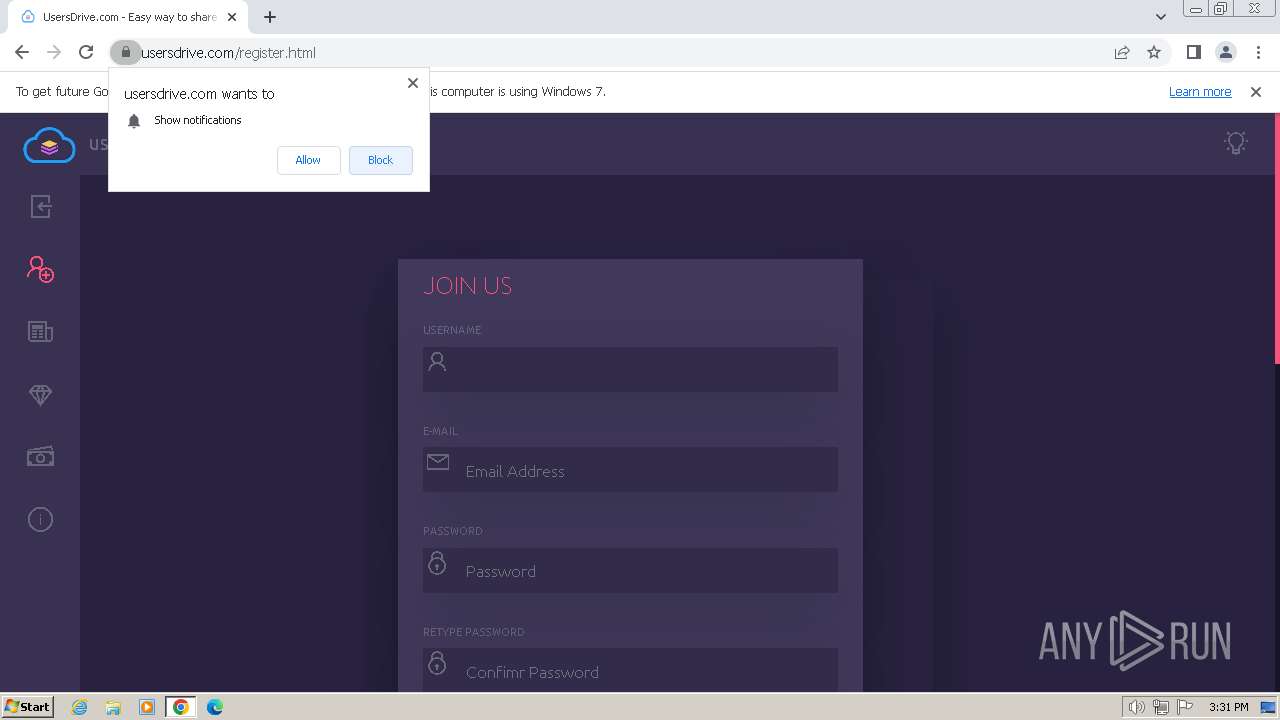
Task: Block notifications for usersdrive.com
Action: pyautogui.click(x=380, y=160)
